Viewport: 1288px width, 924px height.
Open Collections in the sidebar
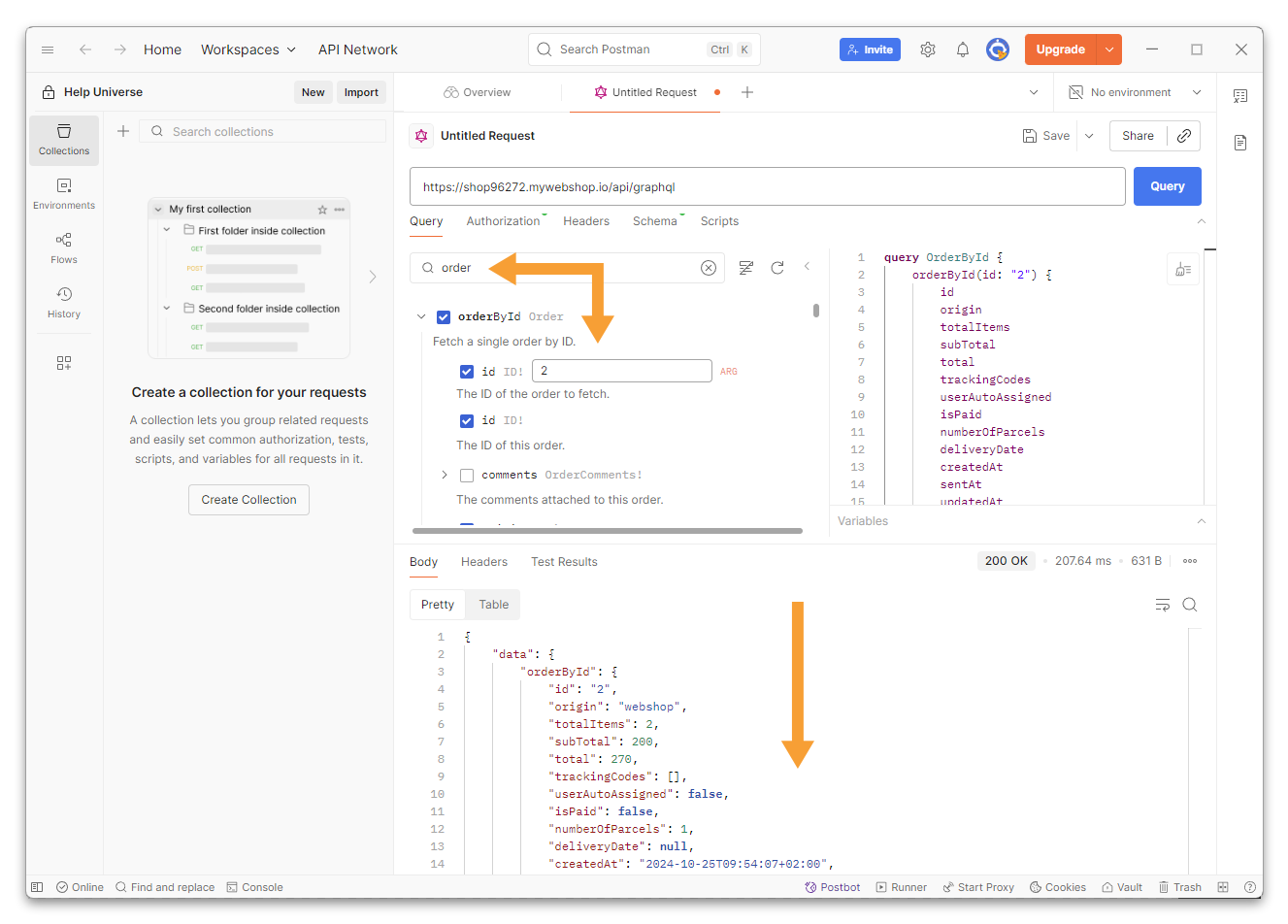pyautogui.click(x=64, y=140)
